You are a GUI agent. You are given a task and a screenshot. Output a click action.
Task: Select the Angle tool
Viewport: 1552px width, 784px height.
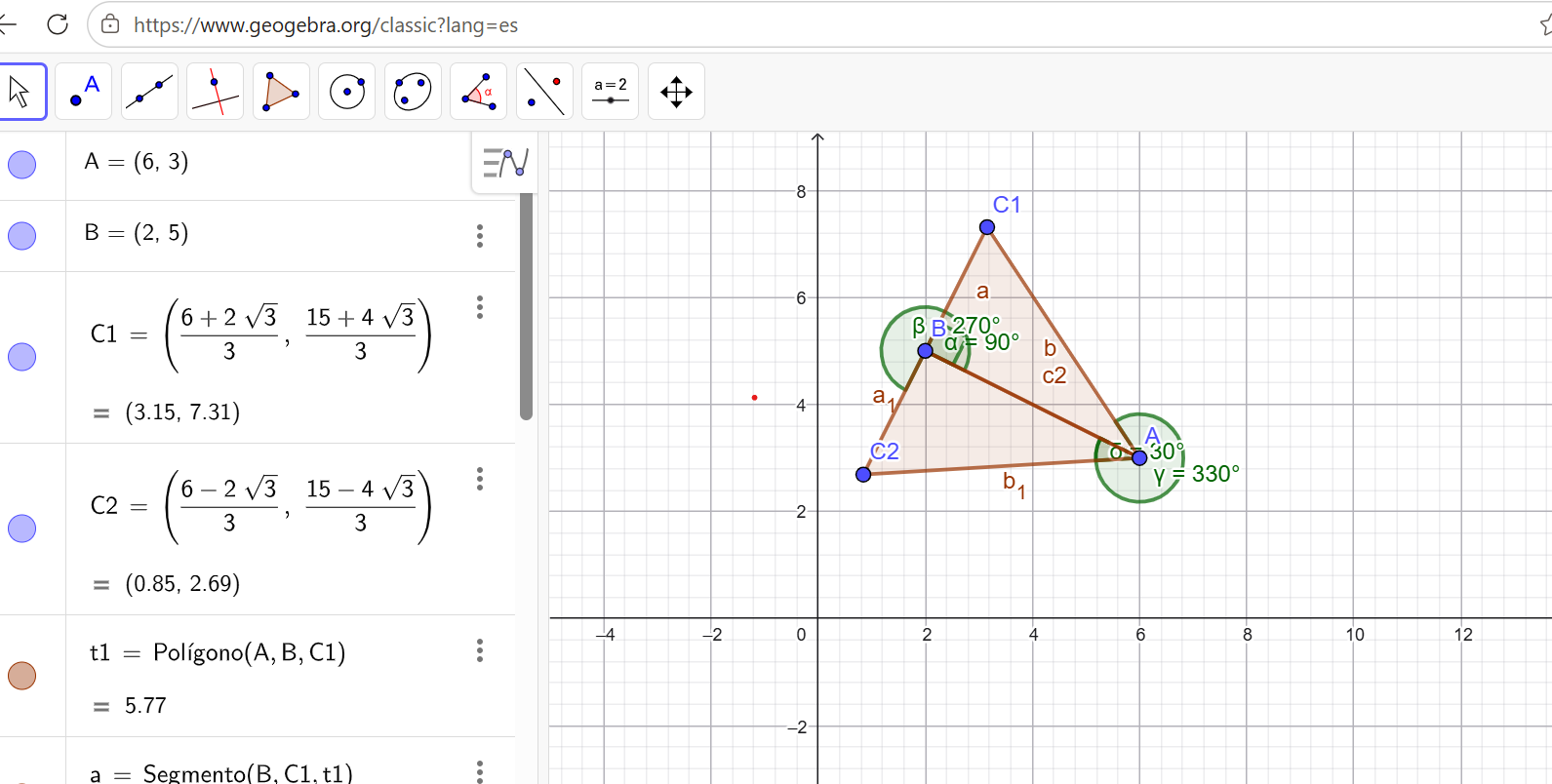(x=478, y=92)
